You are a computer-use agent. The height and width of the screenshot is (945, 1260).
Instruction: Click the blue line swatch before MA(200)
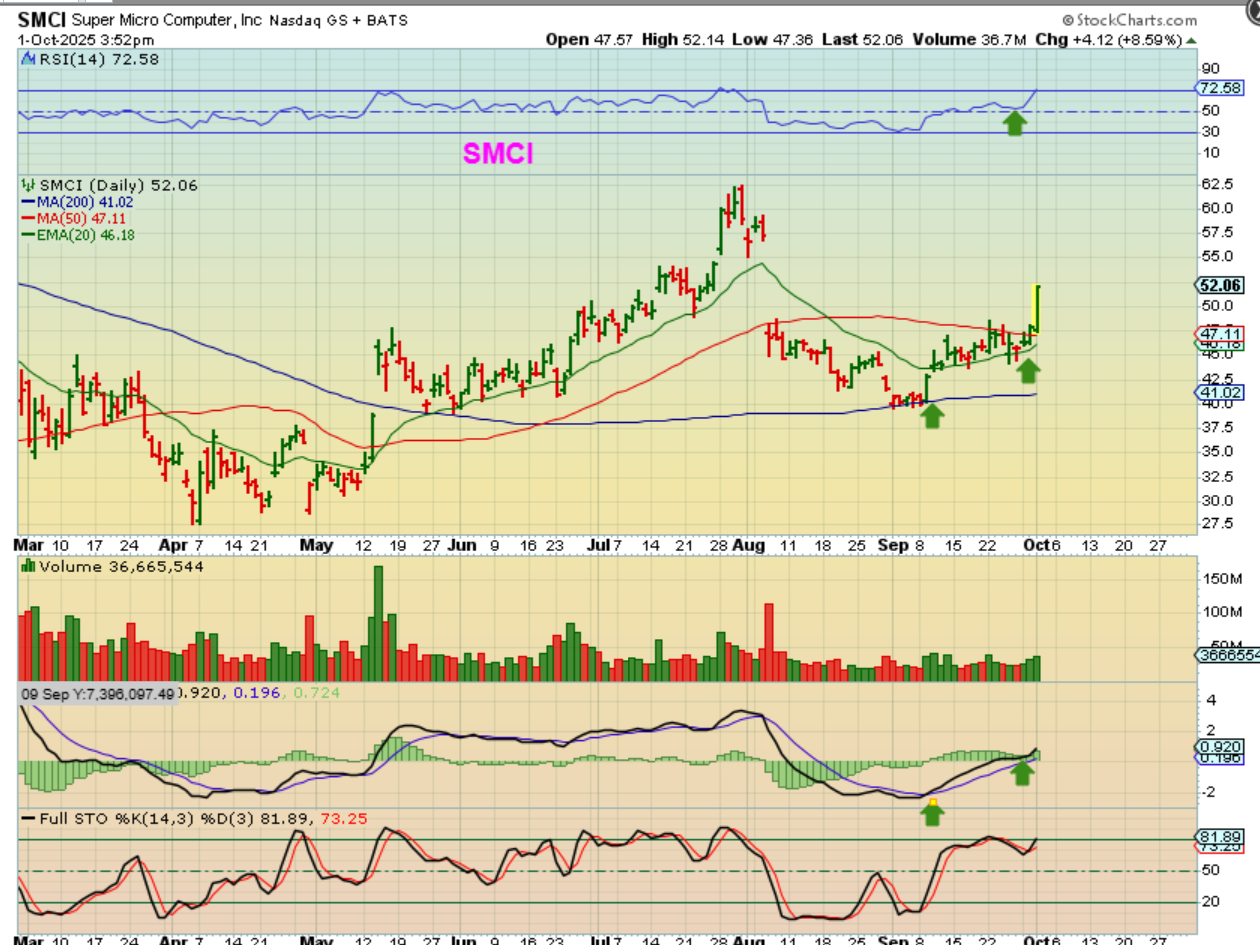(x=26, y=202)
